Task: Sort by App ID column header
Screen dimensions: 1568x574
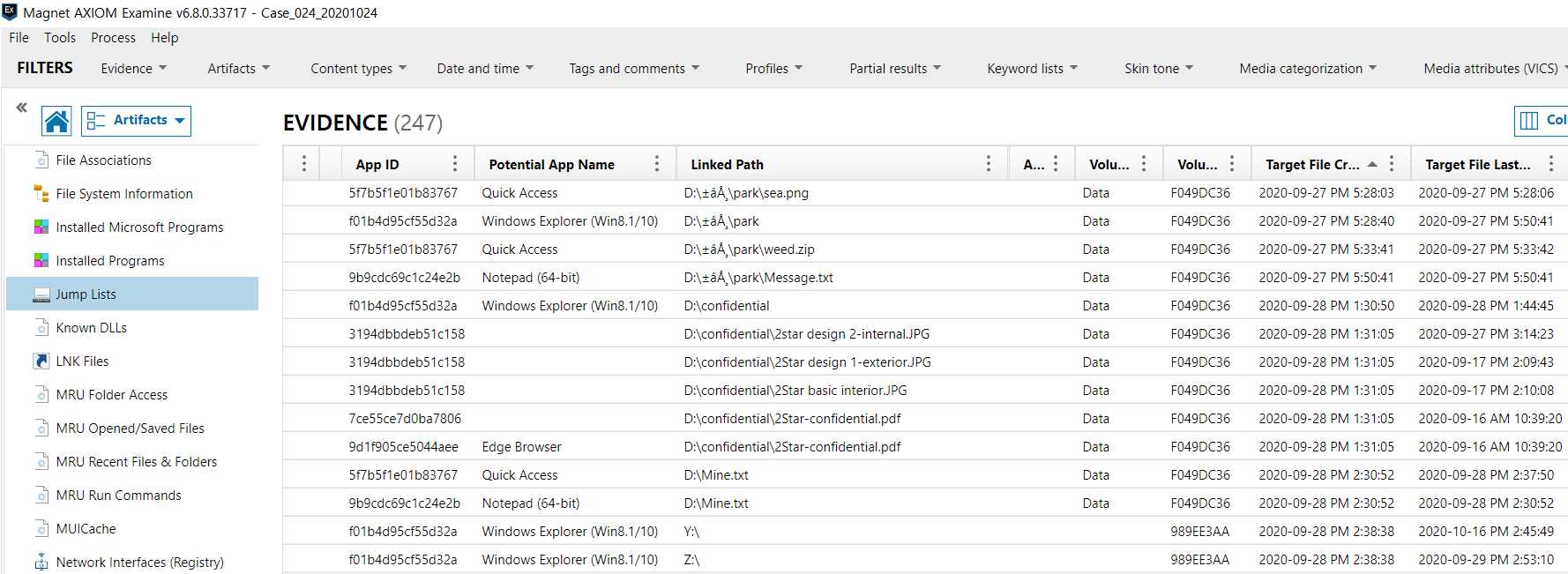Action: pyautogui.click(x=377, y=164)
